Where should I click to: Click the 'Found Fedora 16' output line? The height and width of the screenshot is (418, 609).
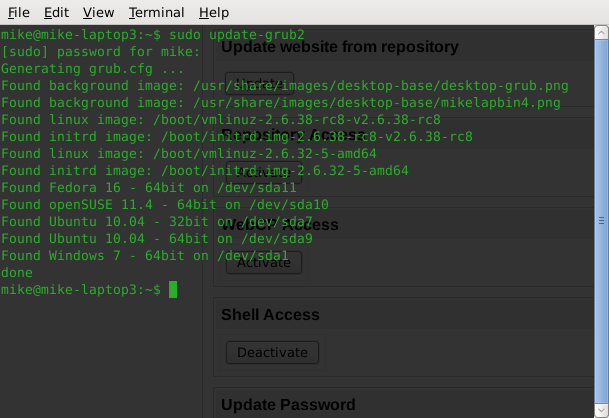148,187
